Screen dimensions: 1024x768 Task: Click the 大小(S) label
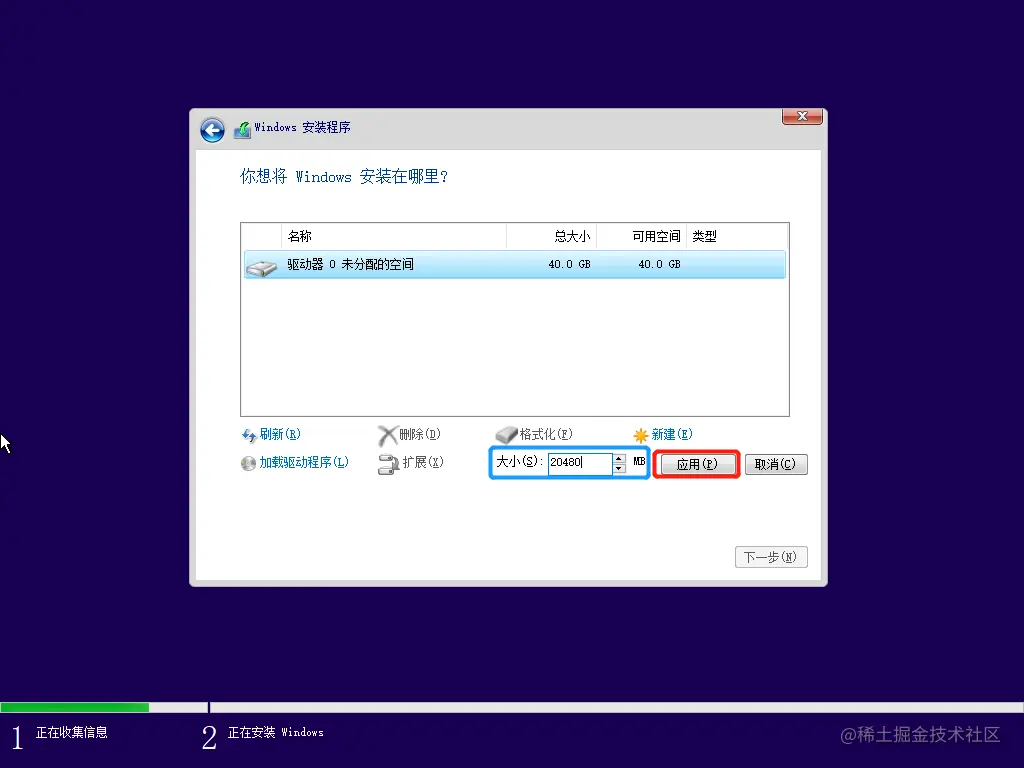pyautogui.click(x=520, y=462)
